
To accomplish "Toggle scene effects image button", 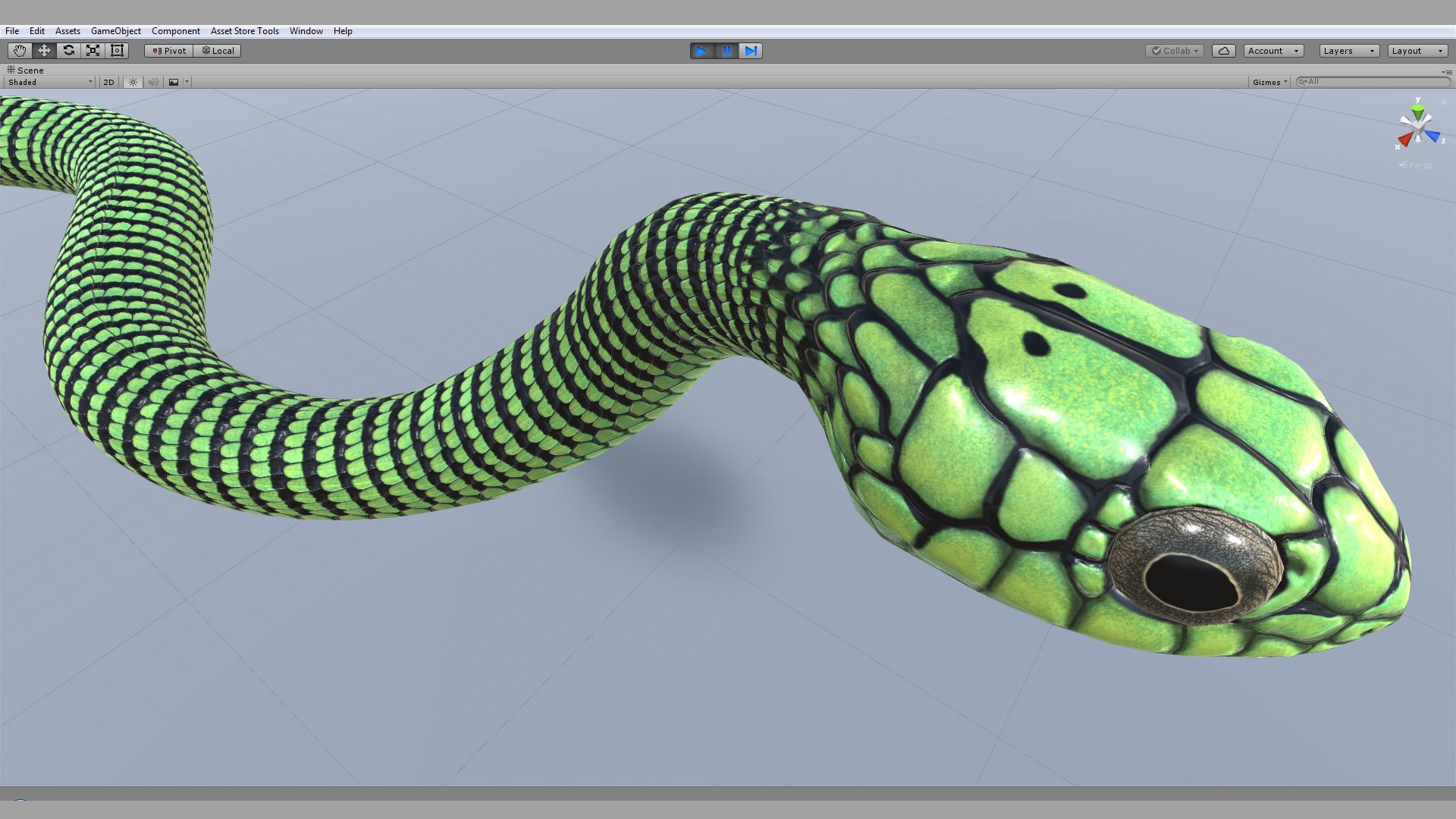I will [x=174, y=82].
